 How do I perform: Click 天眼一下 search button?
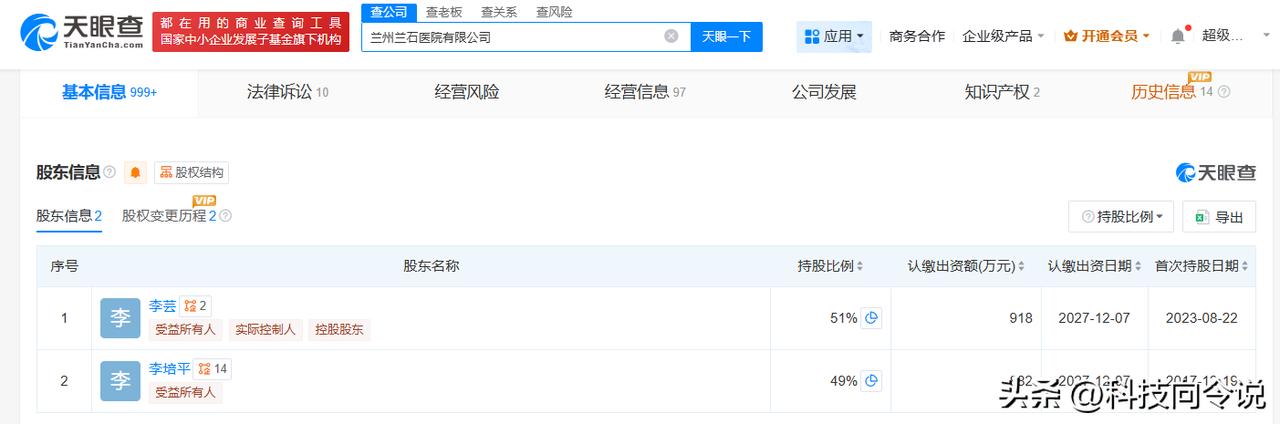point(726,36)
